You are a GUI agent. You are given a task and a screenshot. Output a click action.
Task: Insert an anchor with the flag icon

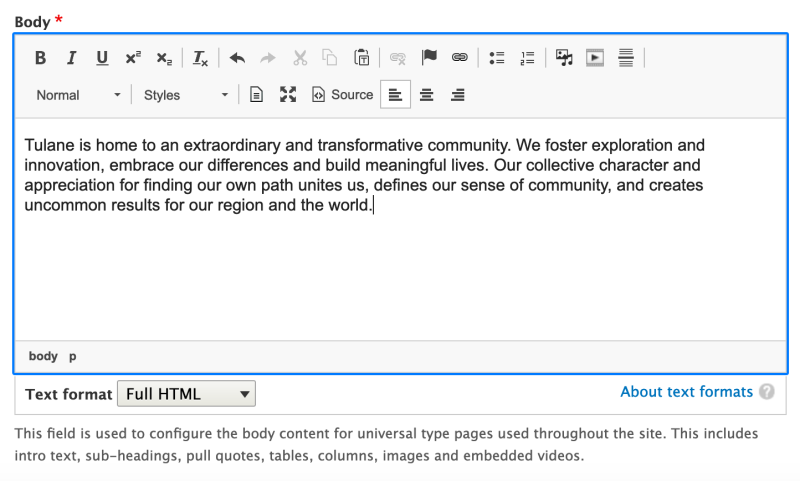(429, 58)
